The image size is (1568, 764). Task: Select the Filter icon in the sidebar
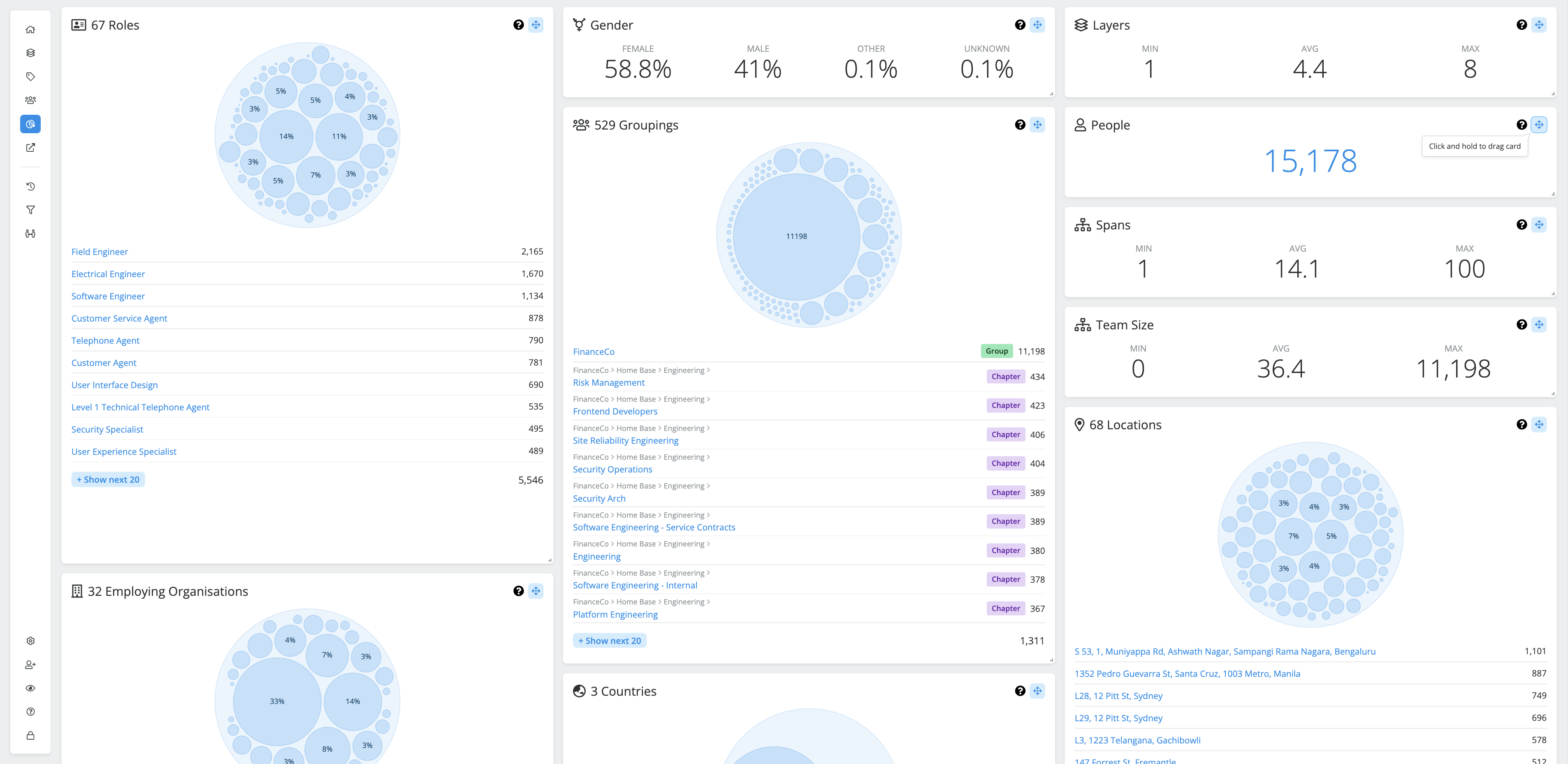pos(30,210)
